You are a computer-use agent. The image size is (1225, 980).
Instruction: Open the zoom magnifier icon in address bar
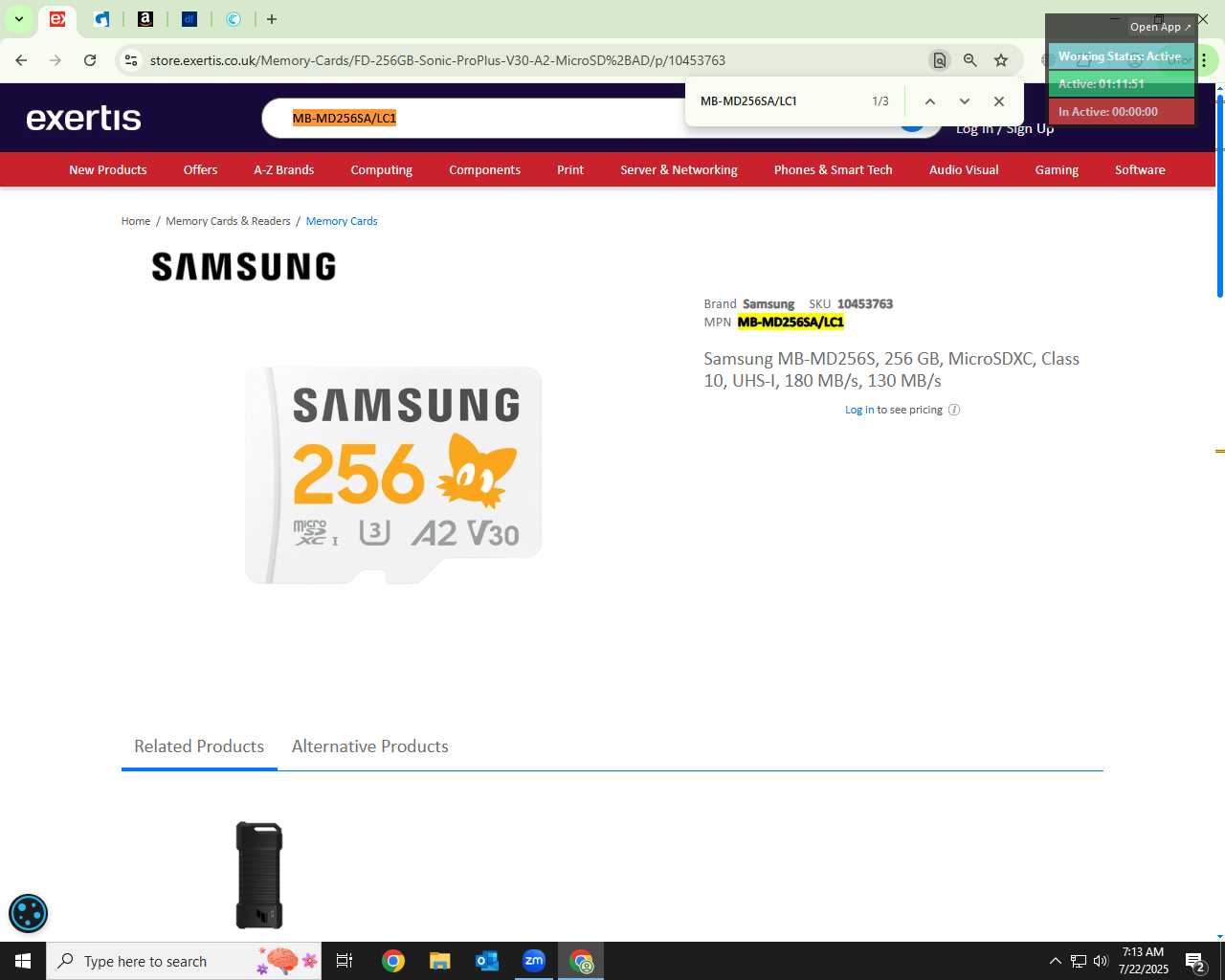(x=970, y=60)
